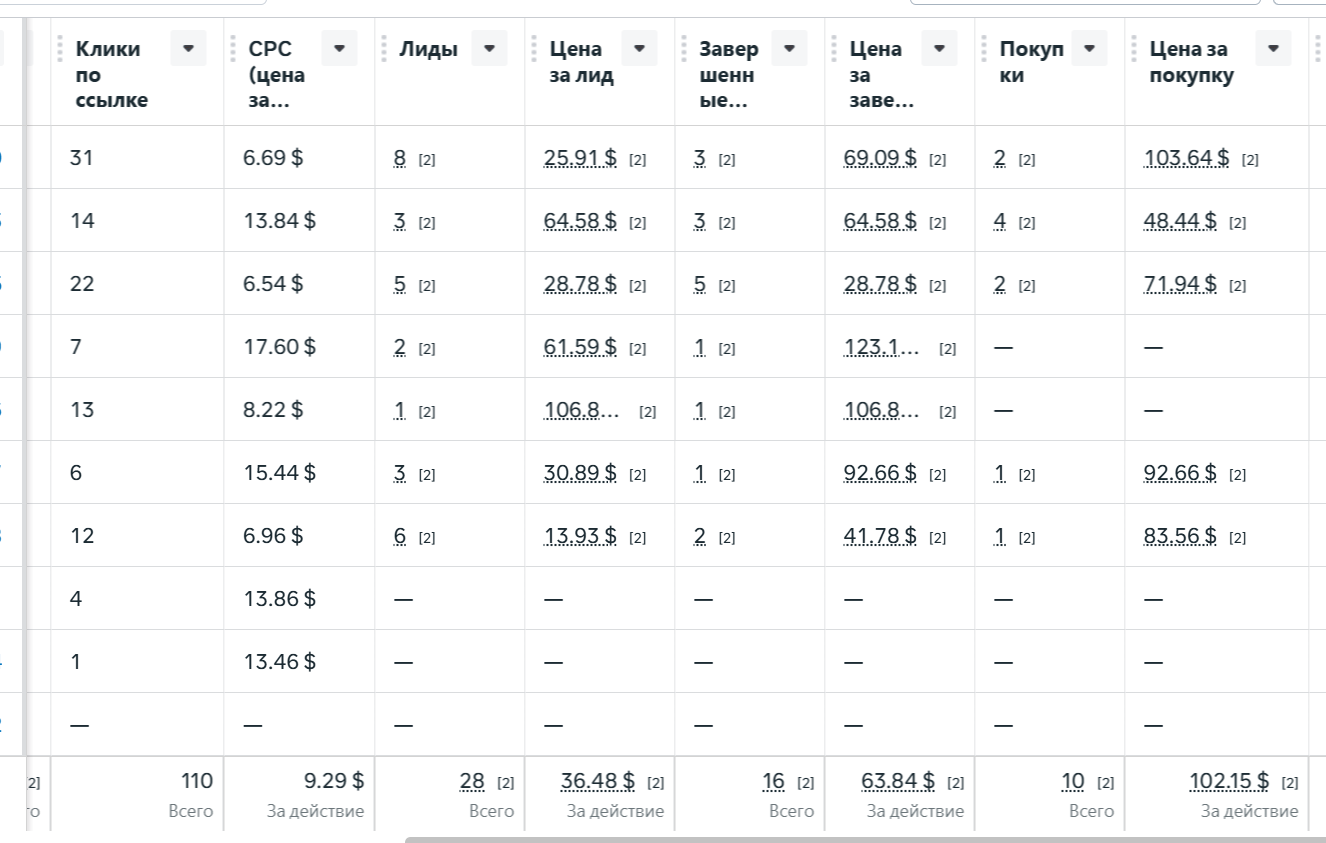Click the drag handle of the Лиды column
1326x843 pixels.
[x=383, y=48]
